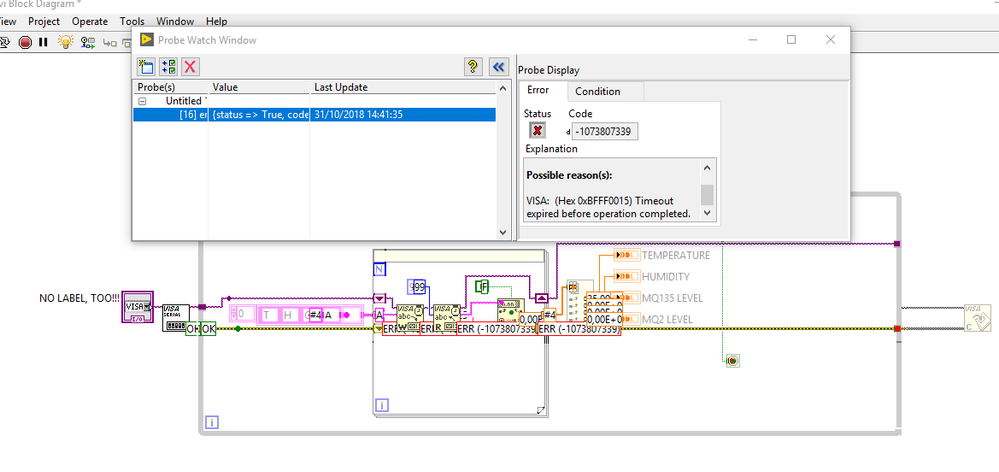Switch to the Condition tab
Screen dimensions: 999x472
click(597, 91)
